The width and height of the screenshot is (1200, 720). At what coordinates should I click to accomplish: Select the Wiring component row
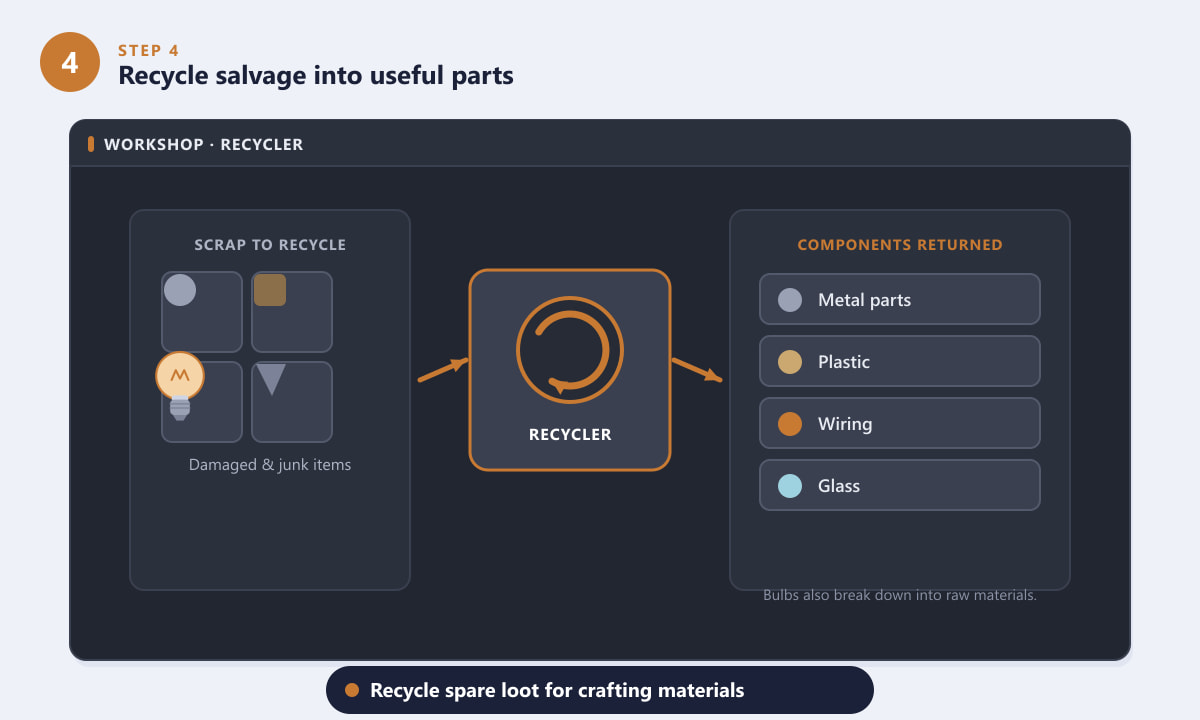pyautogui.click(x=900, y=424)
